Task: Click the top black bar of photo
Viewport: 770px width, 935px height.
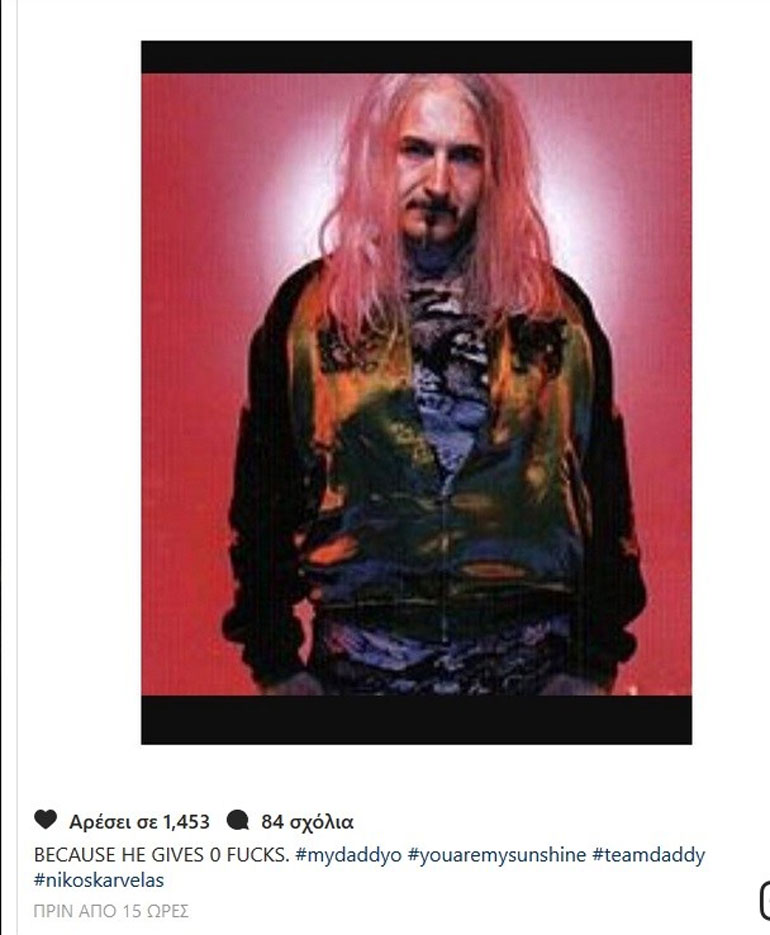Action: coord(416,57)
